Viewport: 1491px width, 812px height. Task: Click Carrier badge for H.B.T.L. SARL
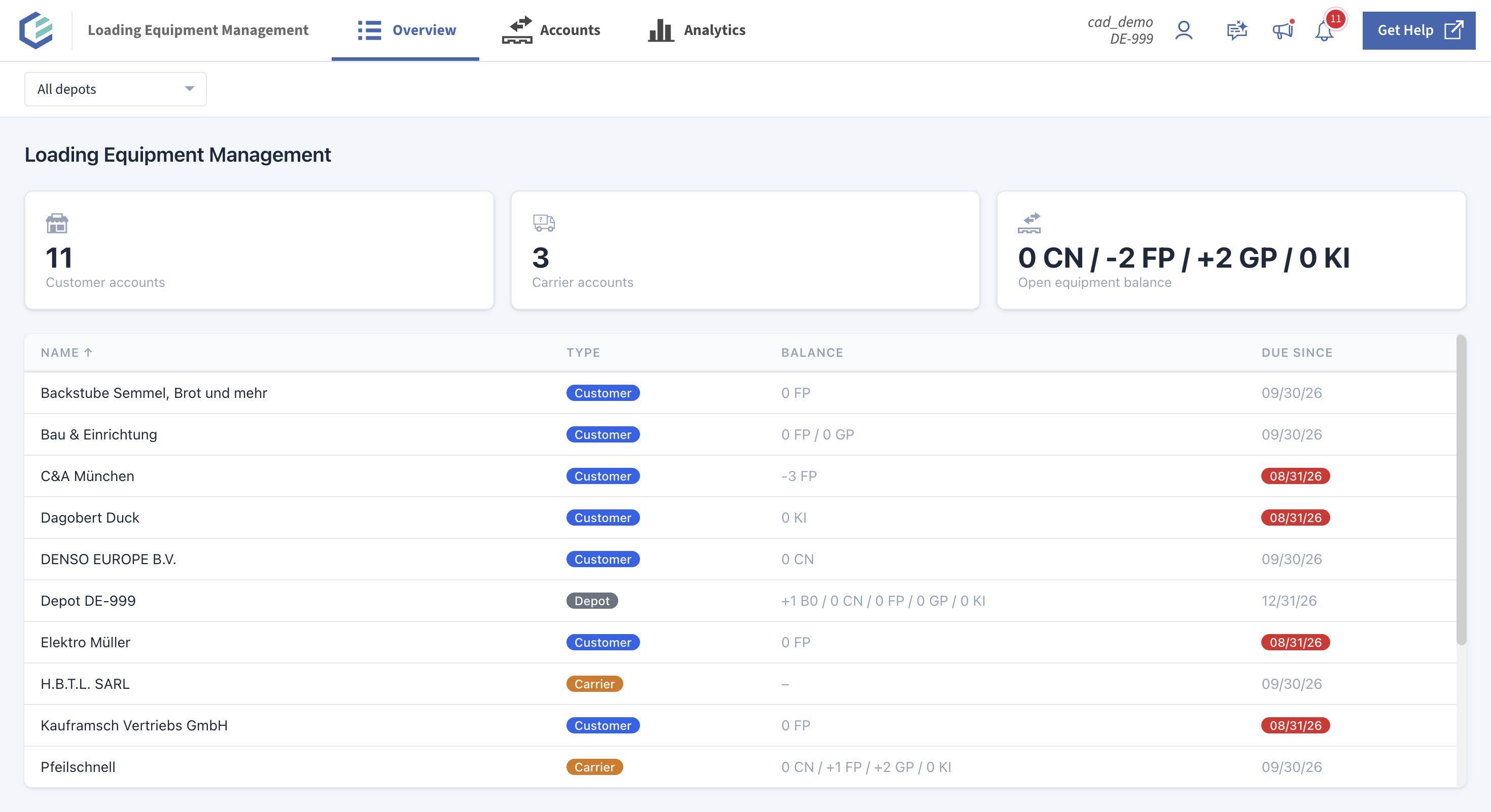point(594,684)
